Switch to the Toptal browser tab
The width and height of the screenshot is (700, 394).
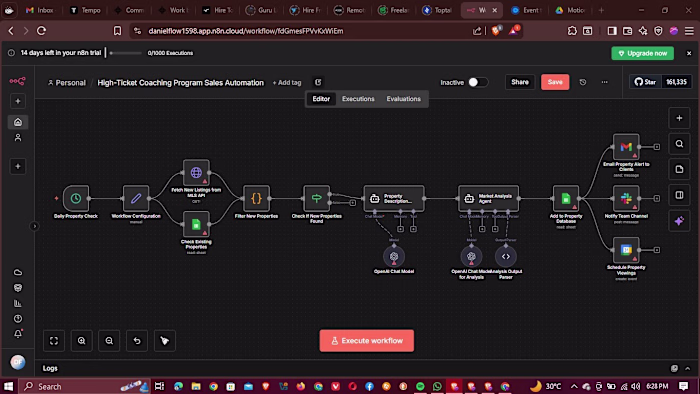438,10
